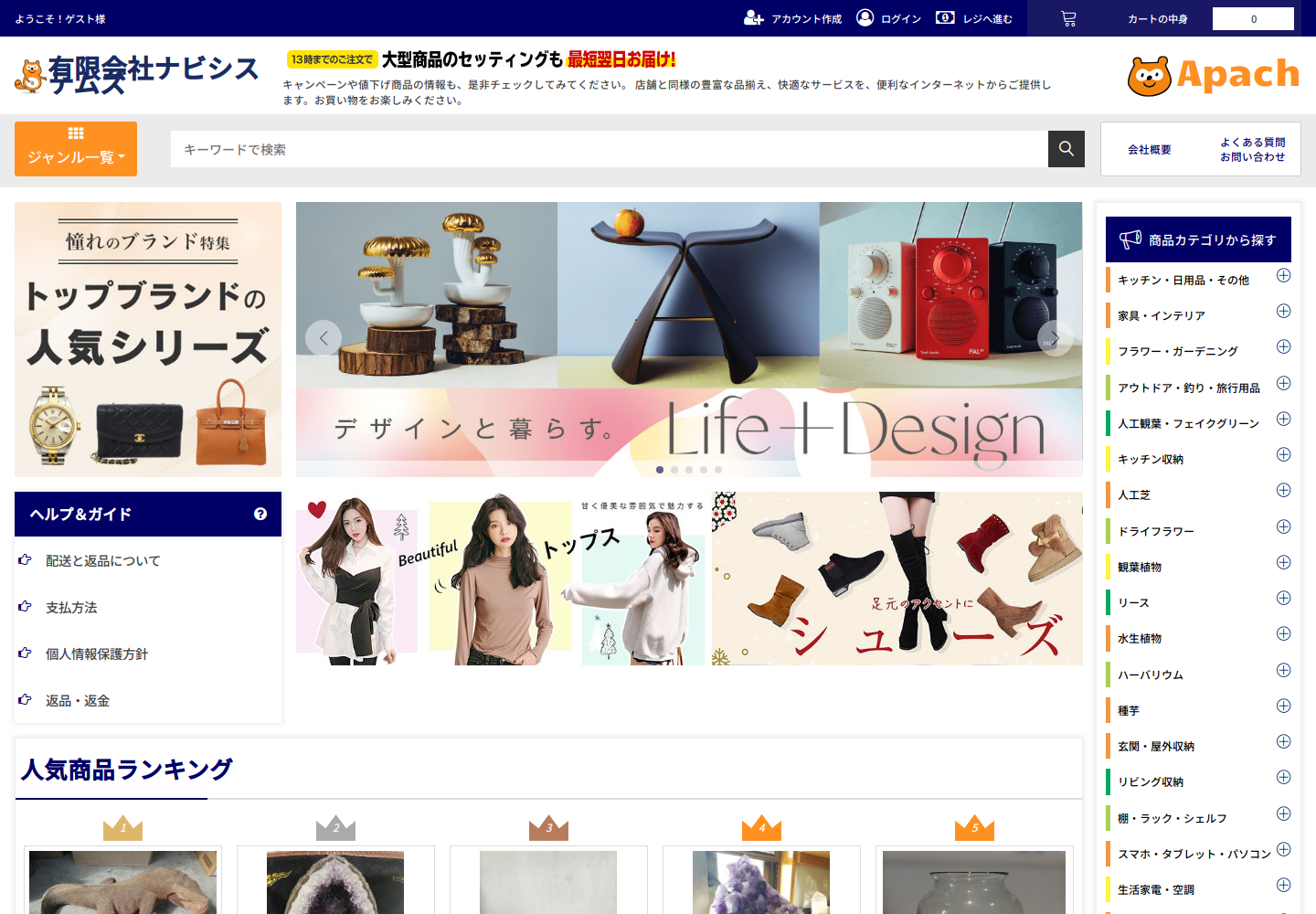The height and width of the screenshot is (914, 1316).
Task: Click the カートの中身 cart count box
Action: point(1253,19)
